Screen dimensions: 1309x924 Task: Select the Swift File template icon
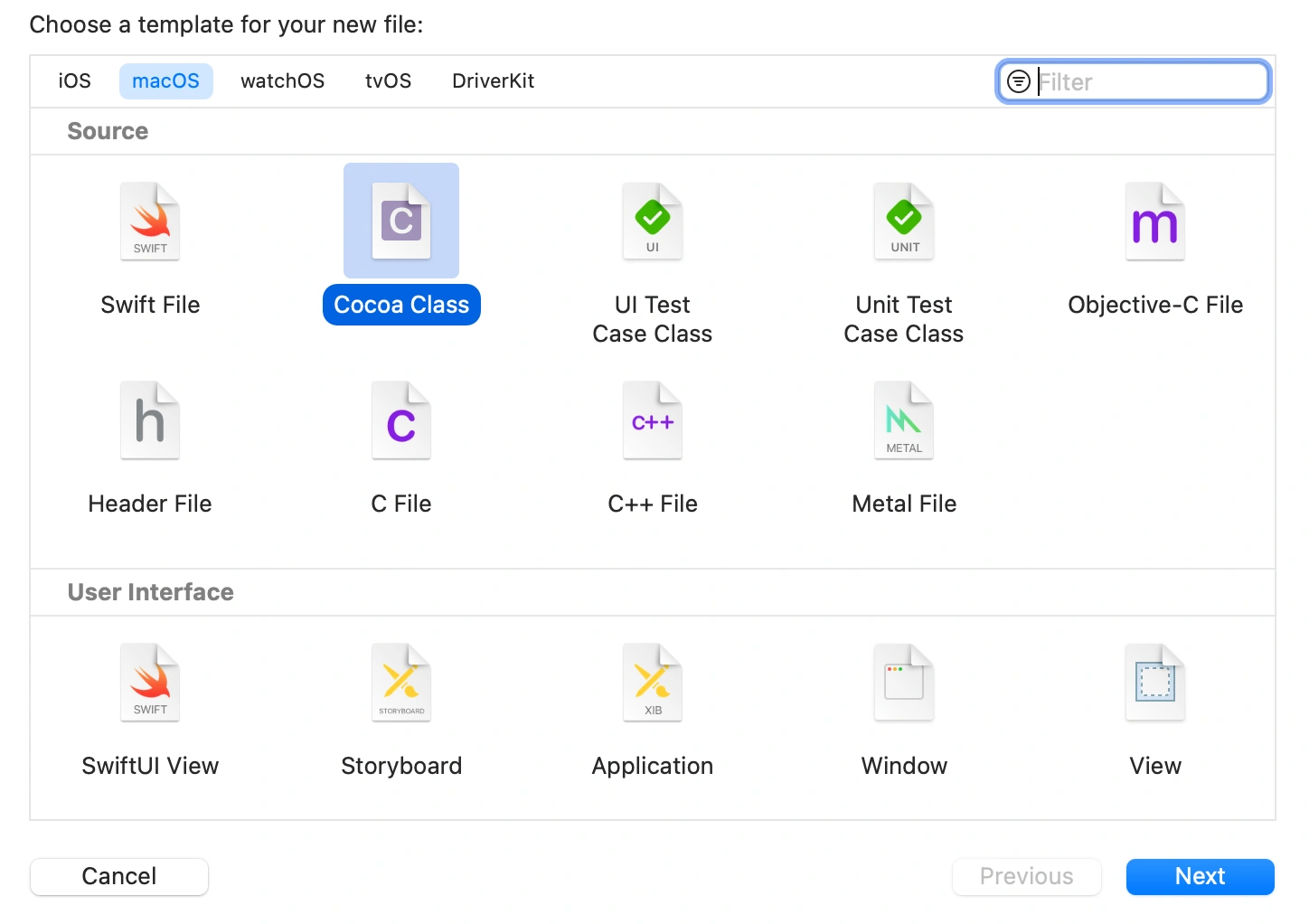tap(150, 222)
